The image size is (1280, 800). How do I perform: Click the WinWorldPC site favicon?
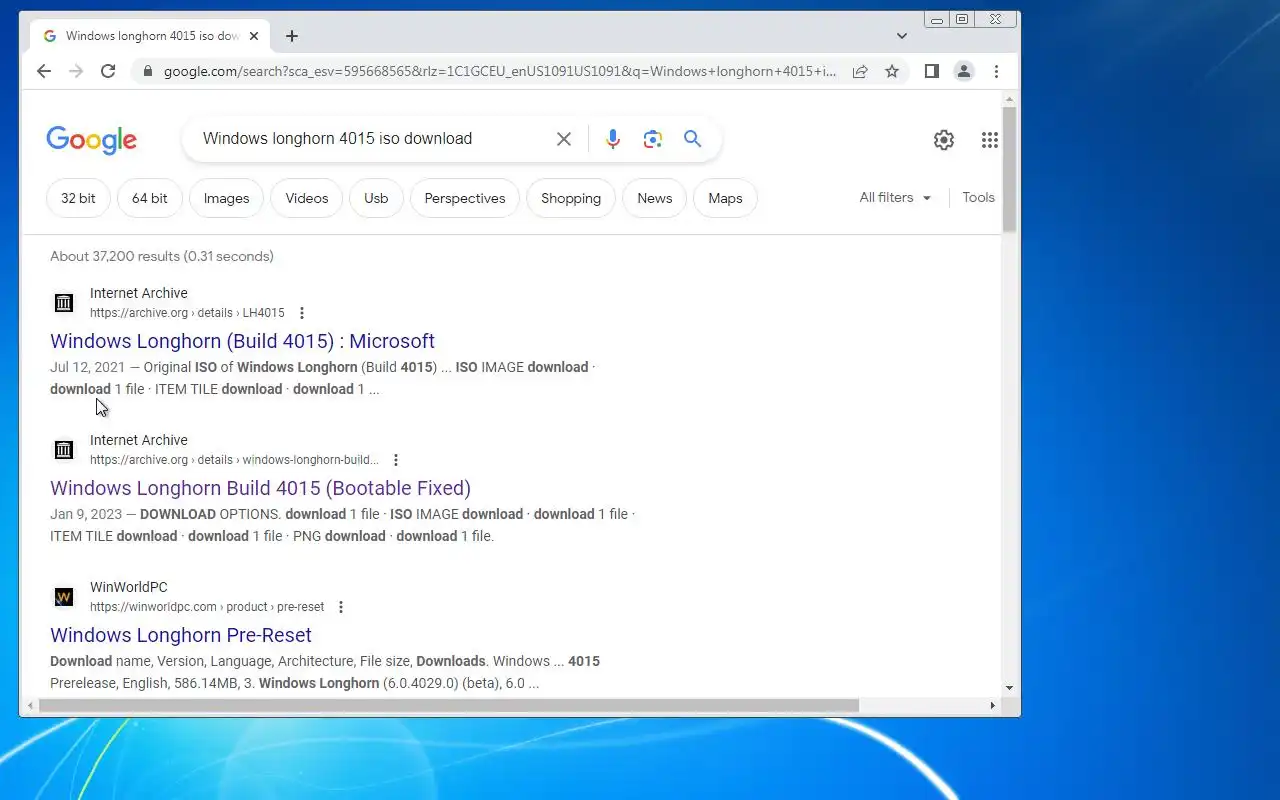[64, 597]
